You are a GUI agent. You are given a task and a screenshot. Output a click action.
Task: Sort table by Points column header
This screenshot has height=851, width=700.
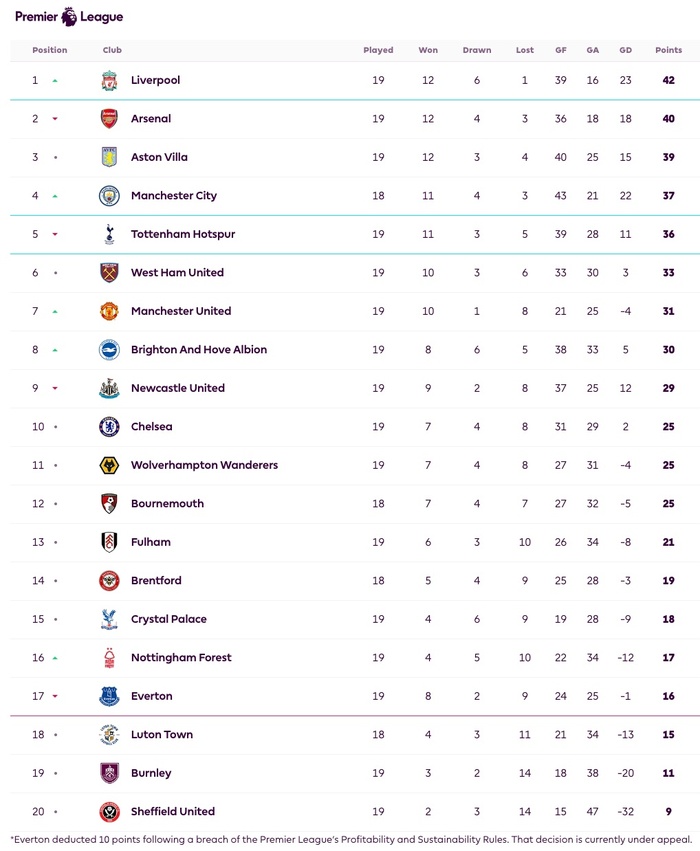(x=668, y=50)
